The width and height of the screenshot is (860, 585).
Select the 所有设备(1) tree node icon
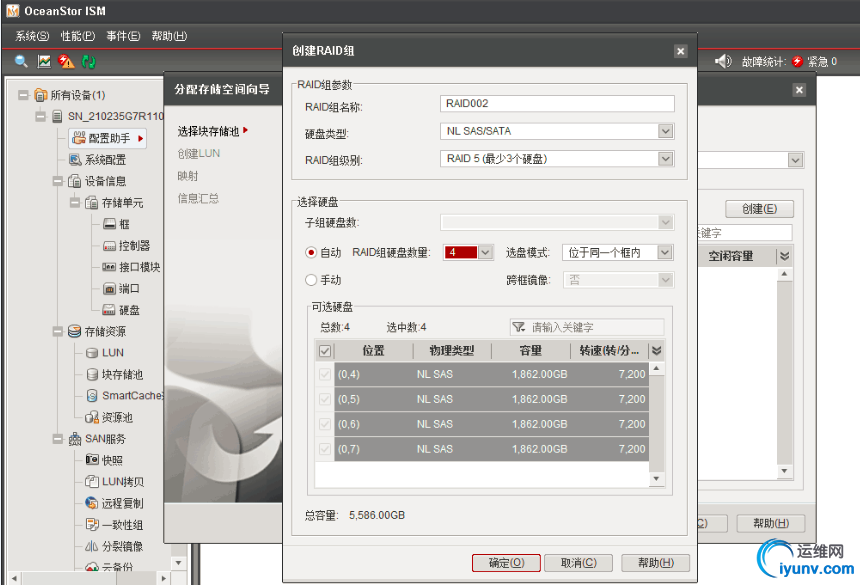(41, 95)
